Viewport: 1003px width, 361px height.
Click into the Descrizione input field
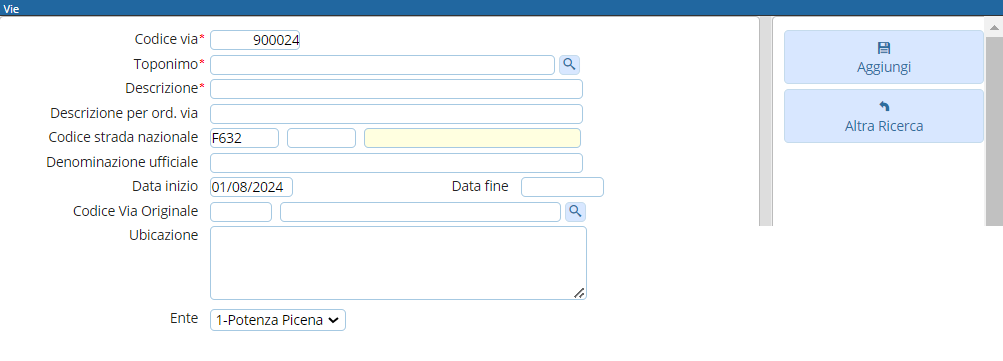coord(397,89)
